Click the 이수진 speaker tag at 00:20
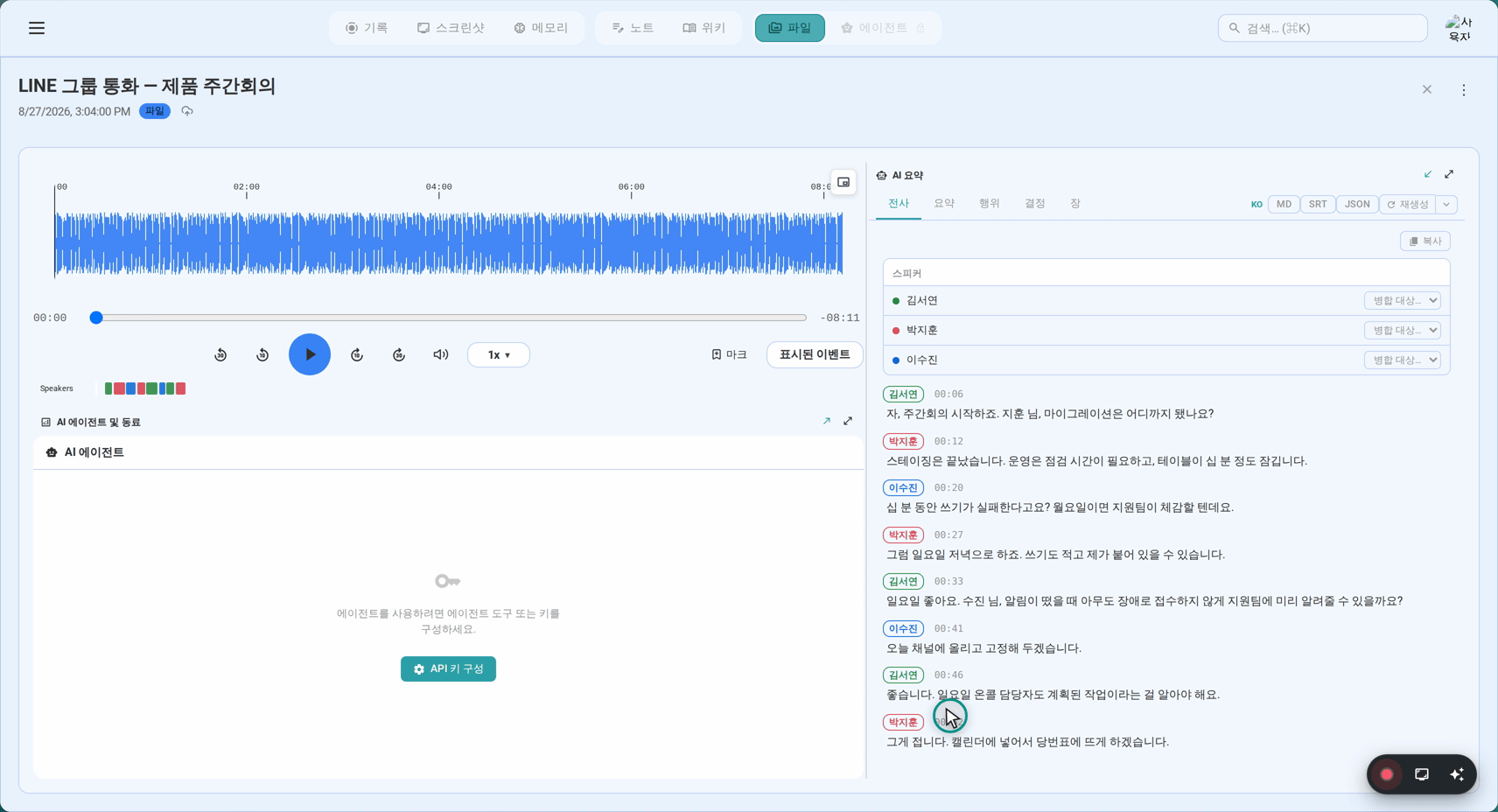The width and height of the screenshot is (1498, 812). tap(903, 487)
